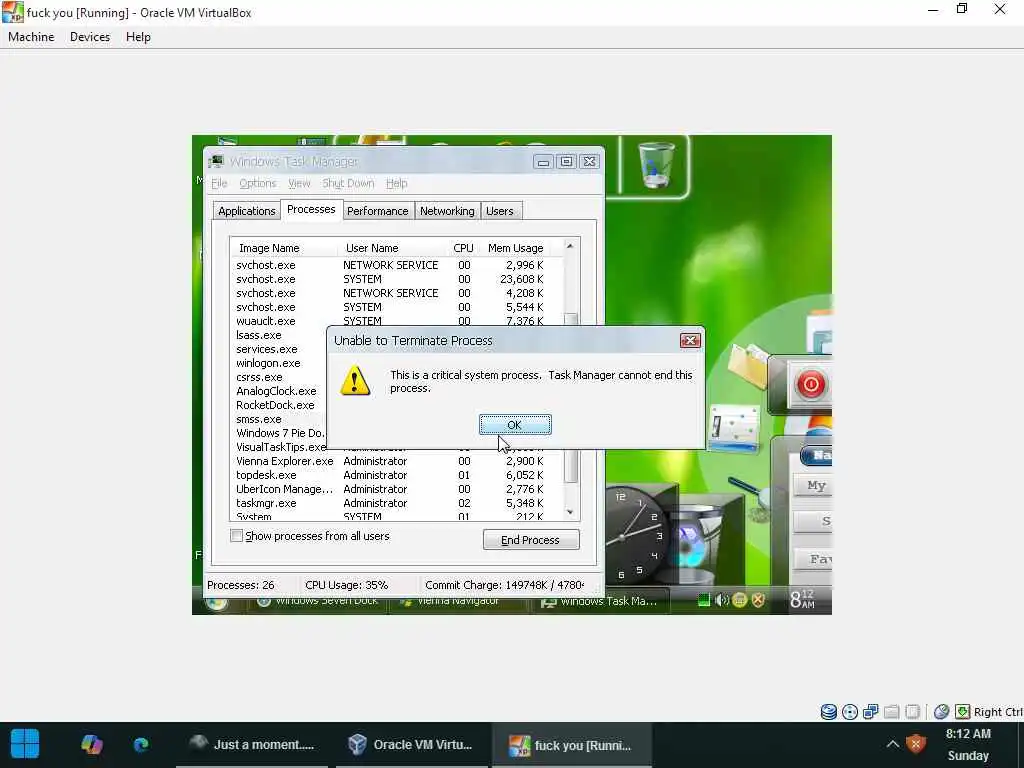Open the Recycle Bin on VM desktop

click(655, 165)
